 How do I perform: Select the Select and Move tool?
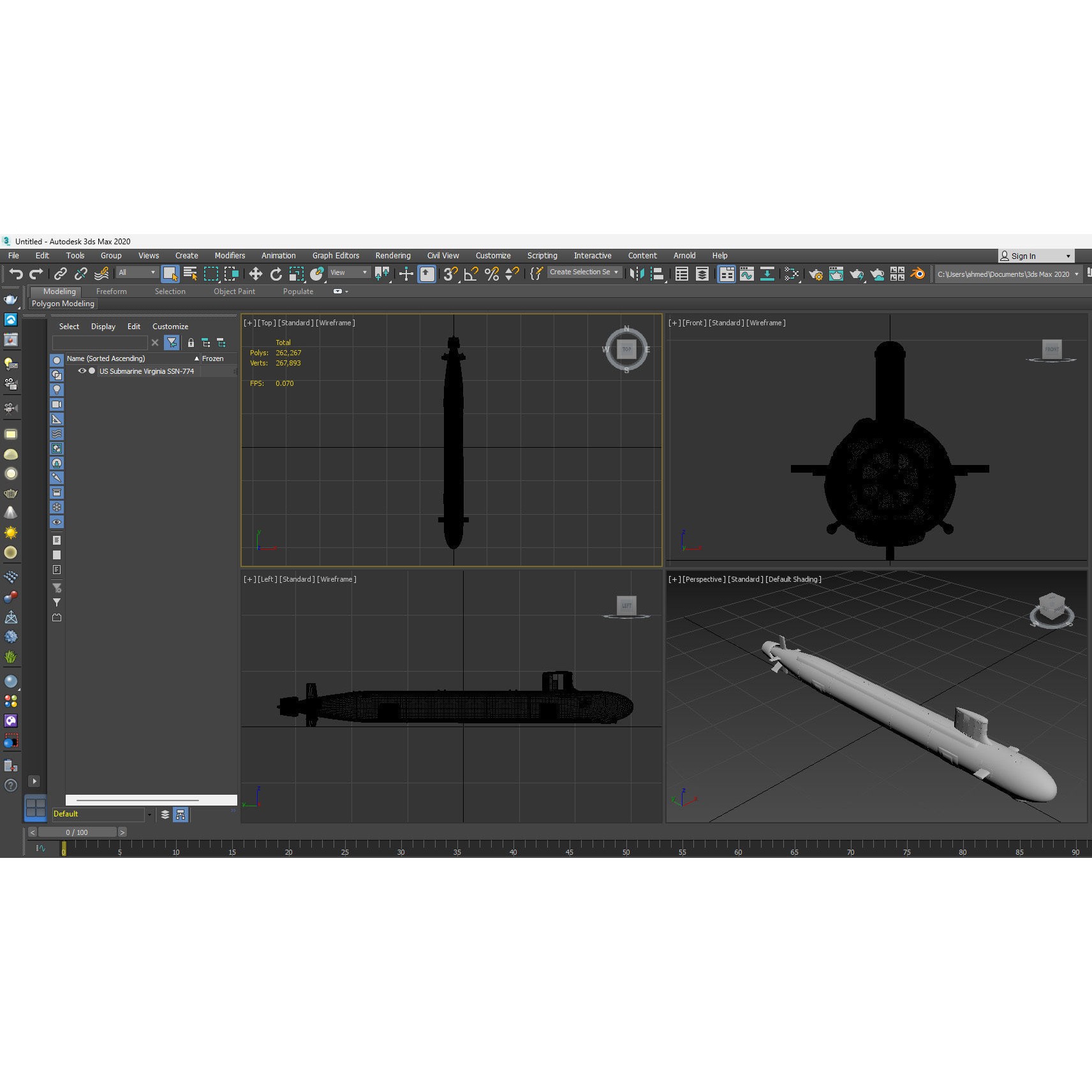click(256, 274)
